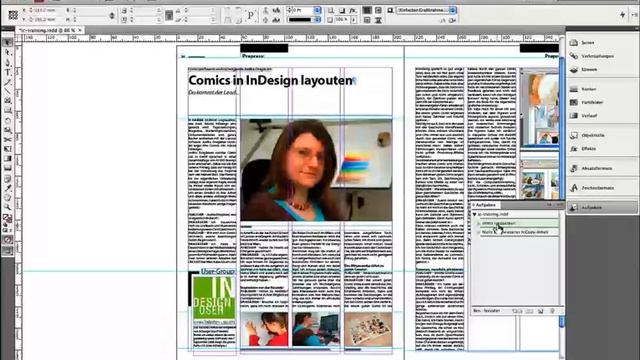Open the Kontur panel
Image resolution: width=640 pixels, height=360 pixels.
602,89
